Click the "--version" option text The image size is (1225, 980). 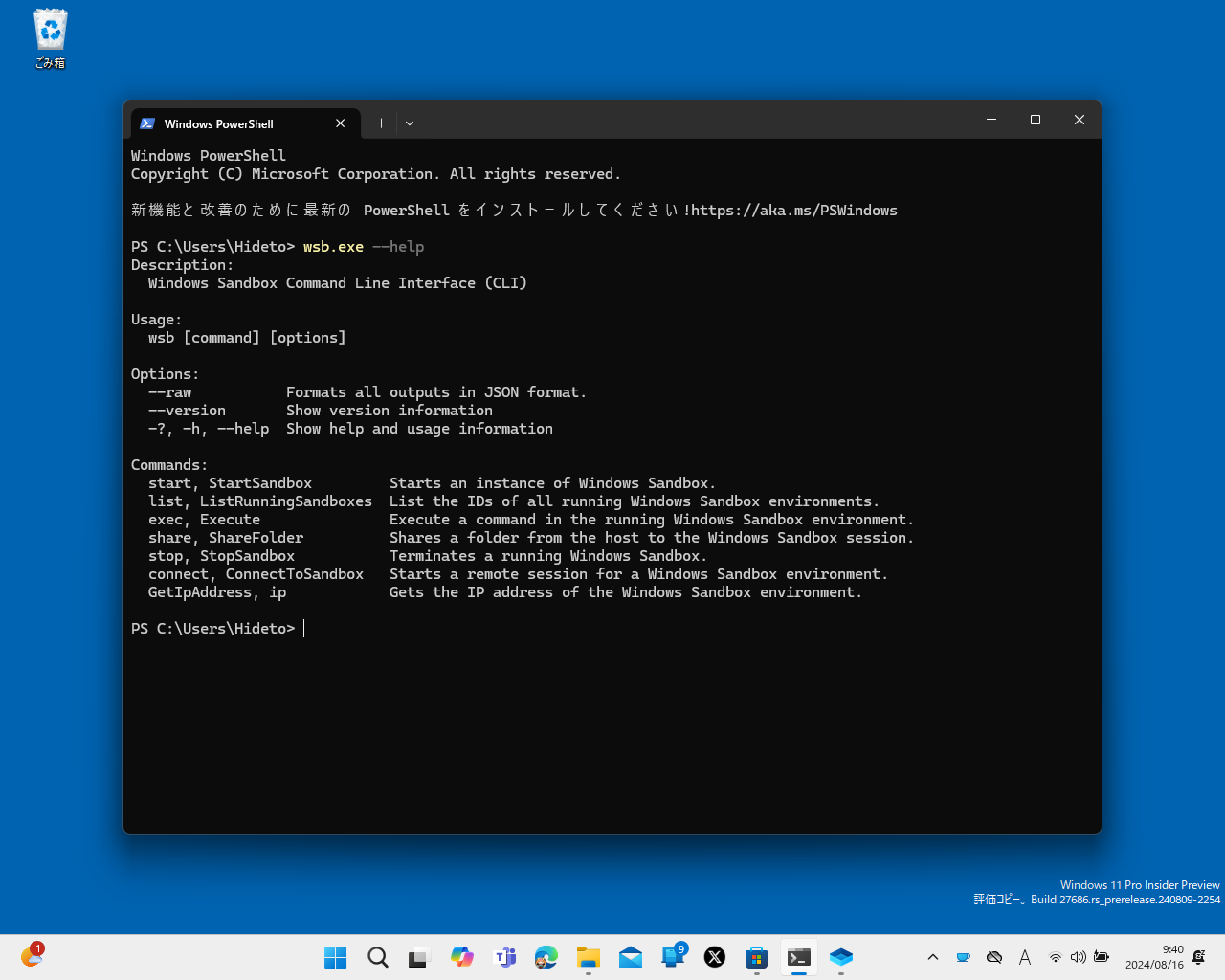187,411
